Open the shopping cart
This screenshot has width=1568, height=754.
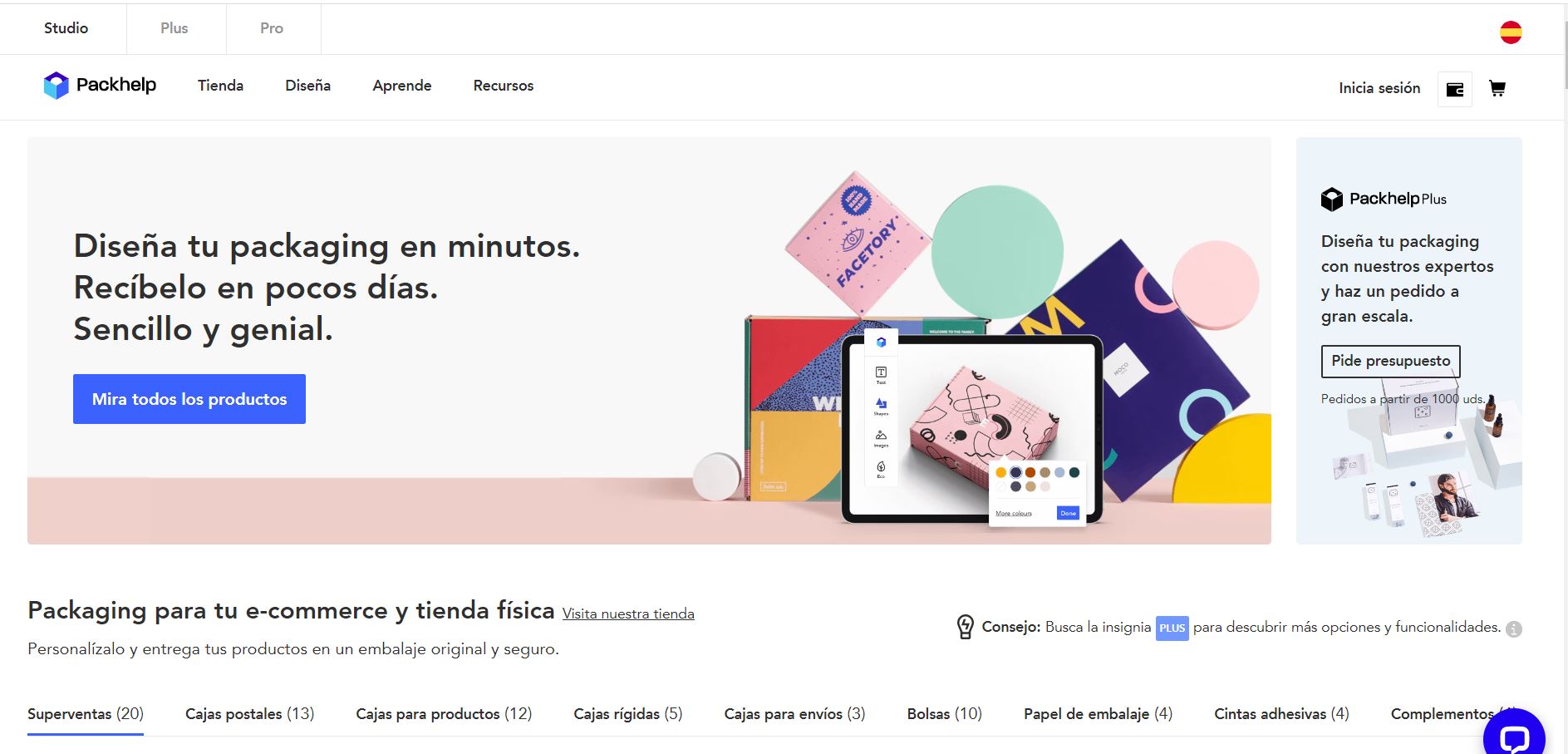(x=1497, y=88)
